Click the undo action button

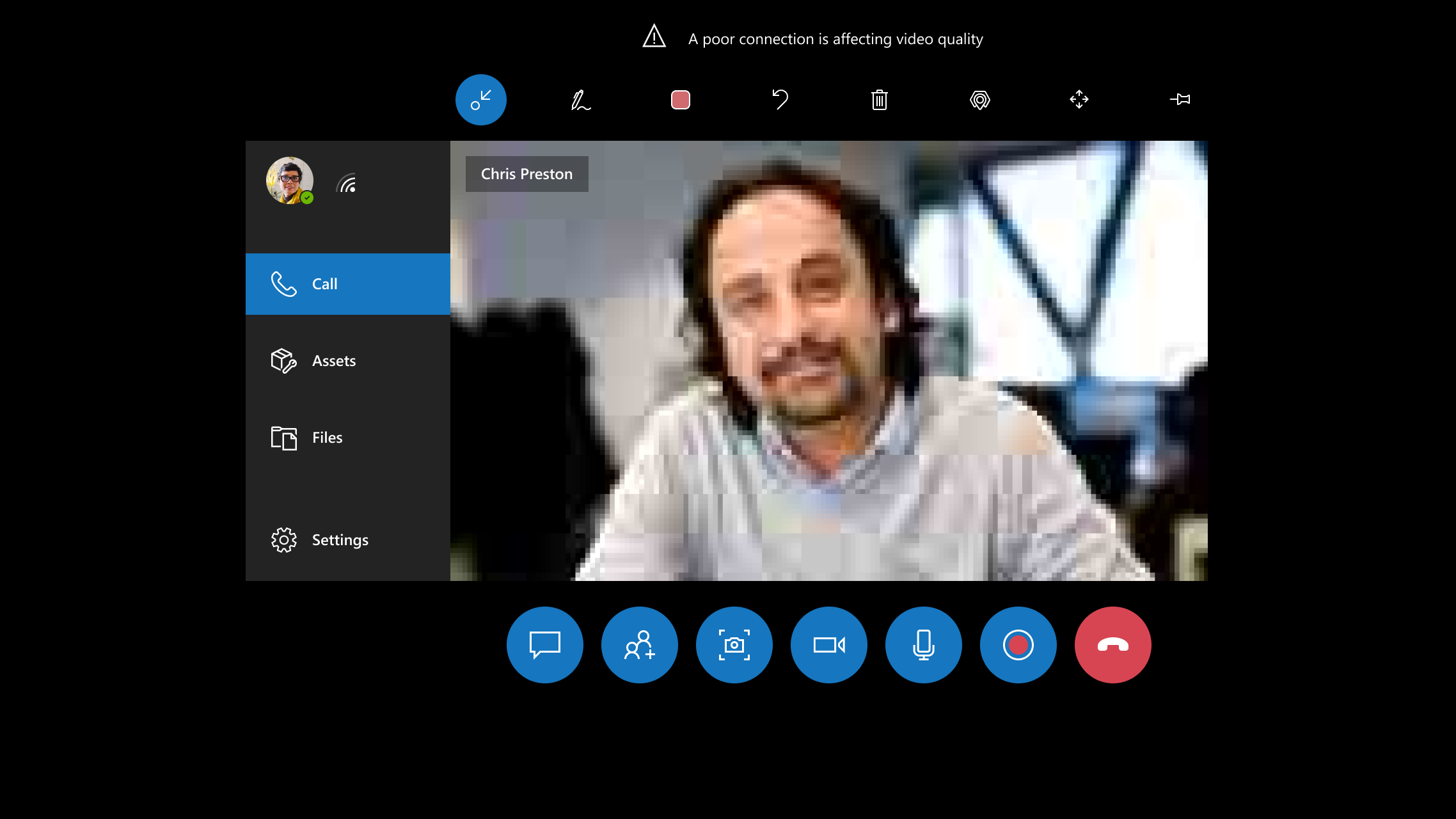pyautogui.click(x=779, y=99)
